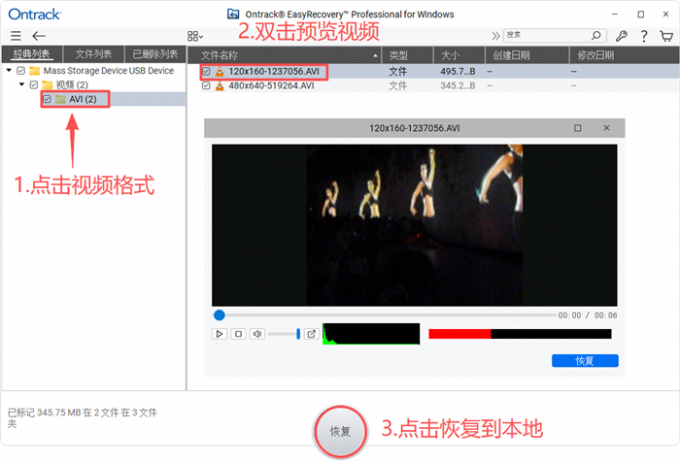Click VLC icon of 480x640-519264.AVI
Viewport: 680px width, 462px height.
(220, 86)
